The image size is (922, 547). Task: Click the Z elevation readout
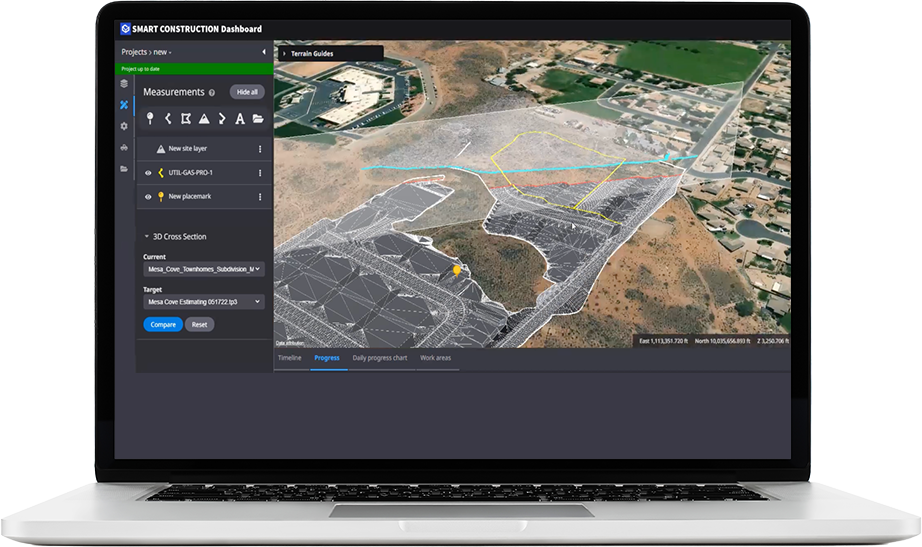click(773, 341)
